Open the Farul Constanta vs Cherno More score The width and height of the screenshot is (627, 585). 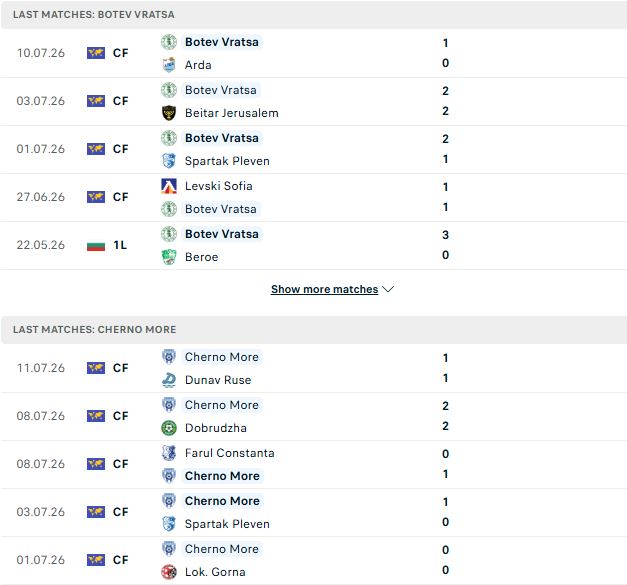(445, 464)
